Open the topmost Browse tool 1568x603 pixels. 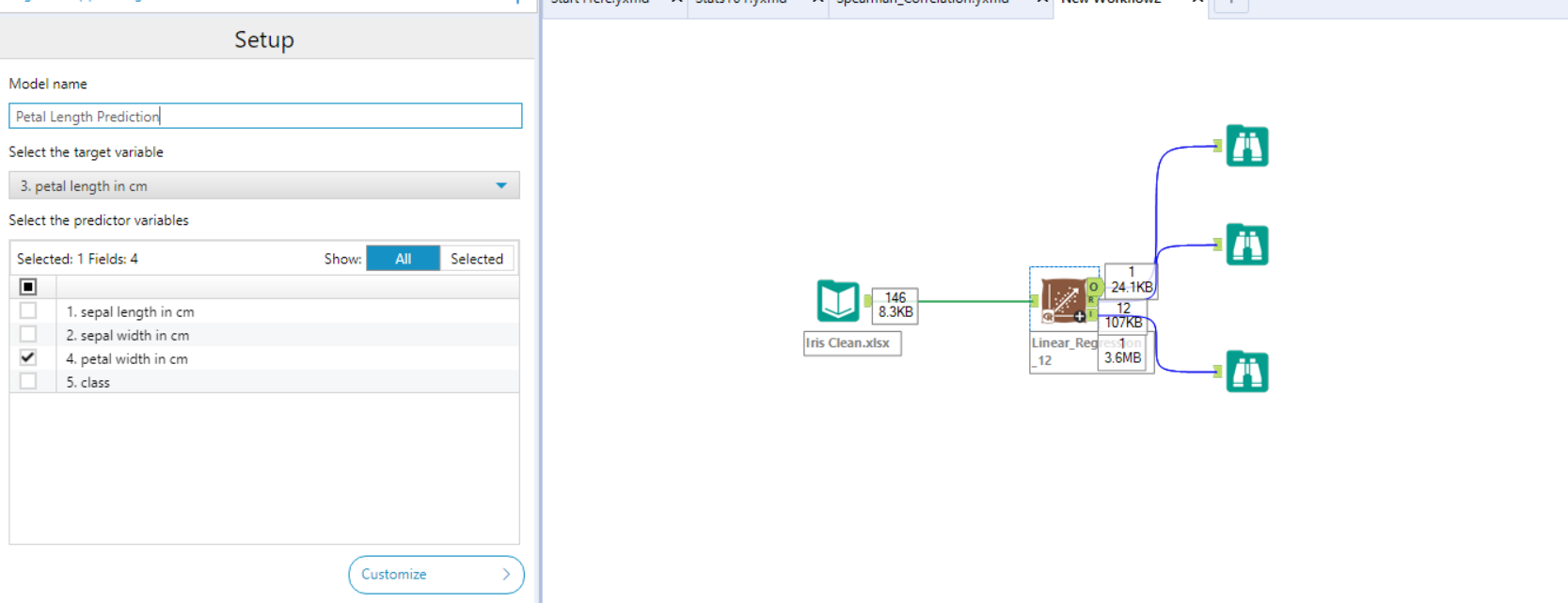tap(1247, 146)
